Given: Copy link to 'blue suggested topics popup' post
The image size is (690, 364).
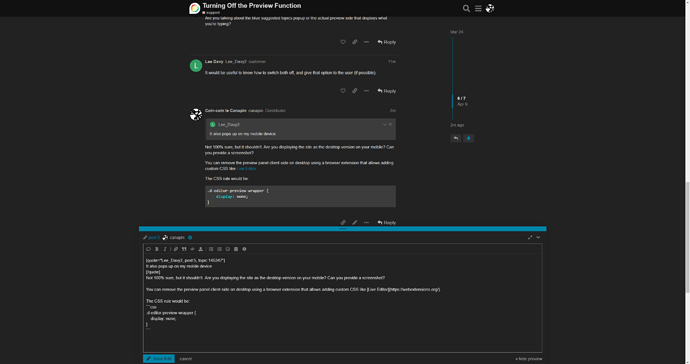Looking at the screenshot, I should [354, 42].
